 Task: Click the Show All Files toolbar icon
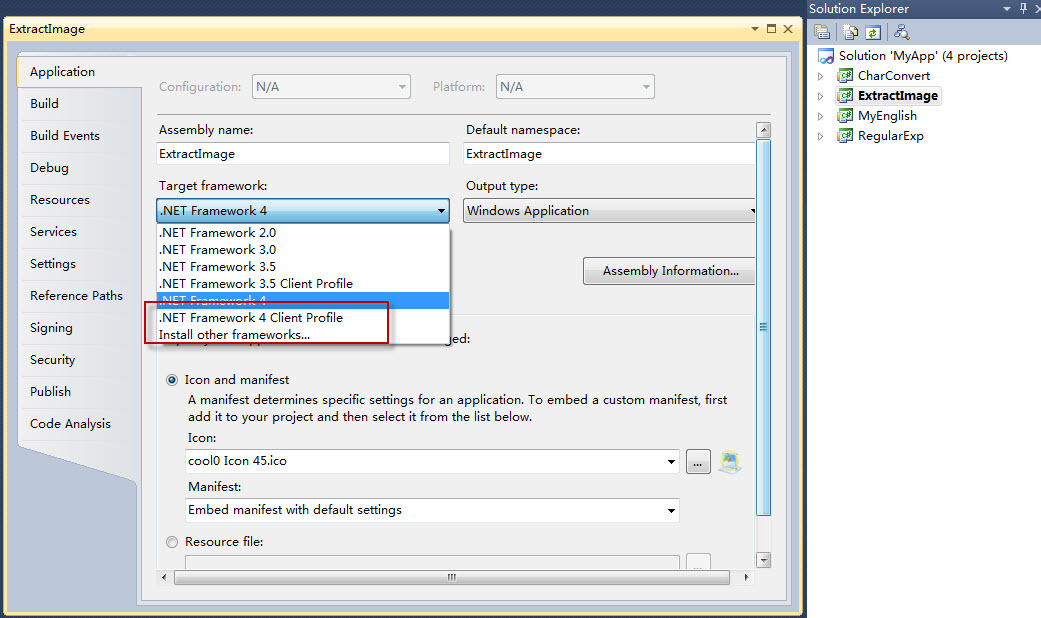coord(850,32)
